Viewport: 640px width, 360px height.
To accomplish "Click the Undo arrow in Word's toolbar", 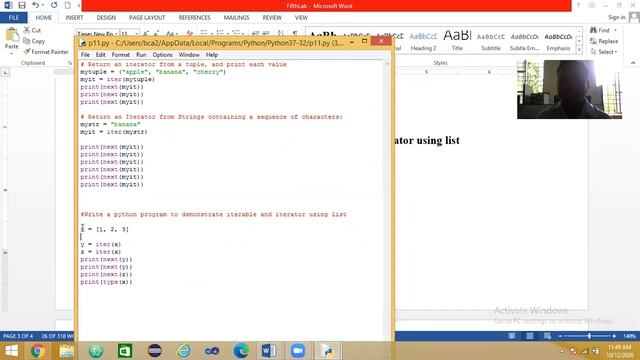I will point(36,5).
